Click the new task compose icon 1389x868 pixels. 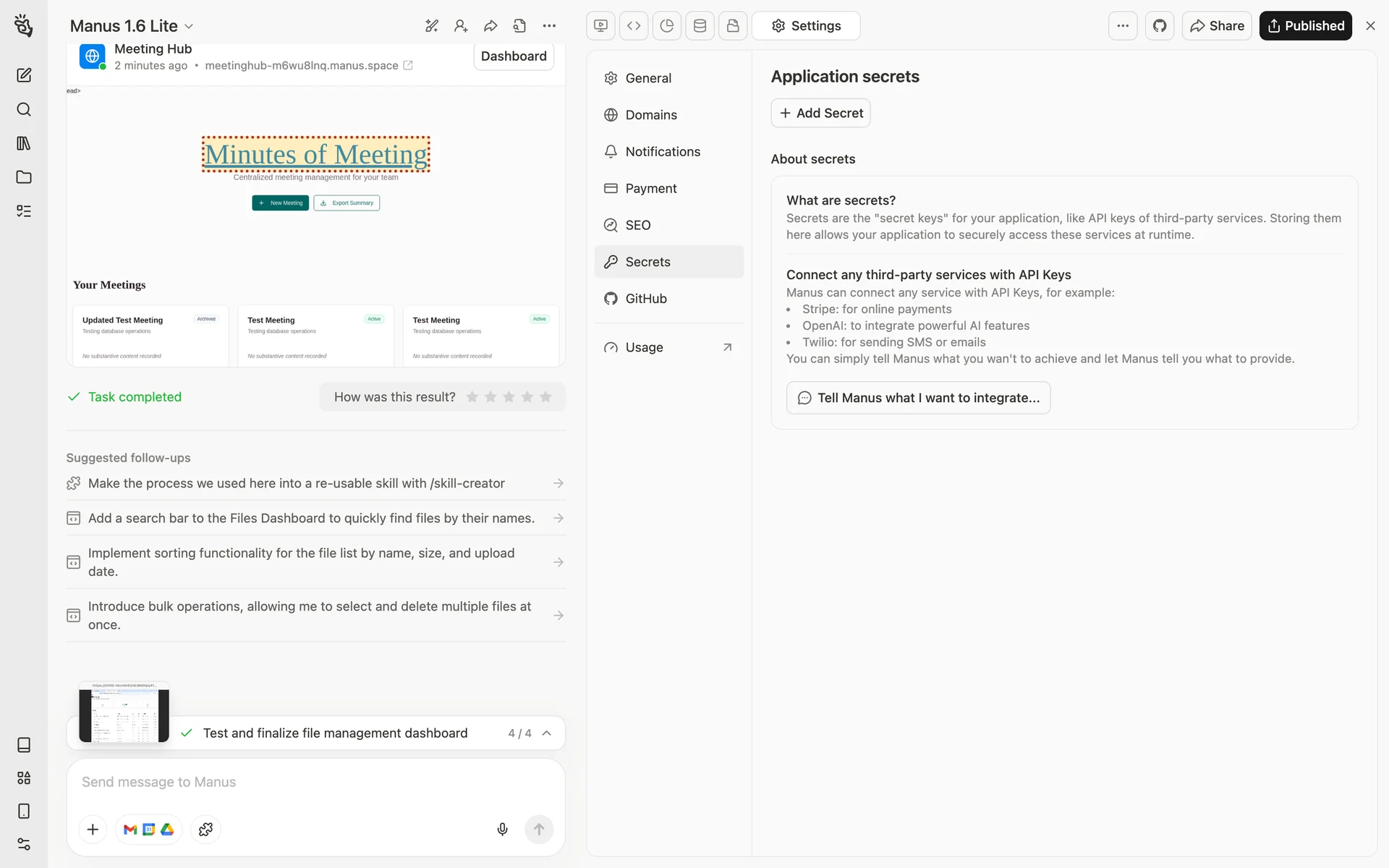coord(24,75)
